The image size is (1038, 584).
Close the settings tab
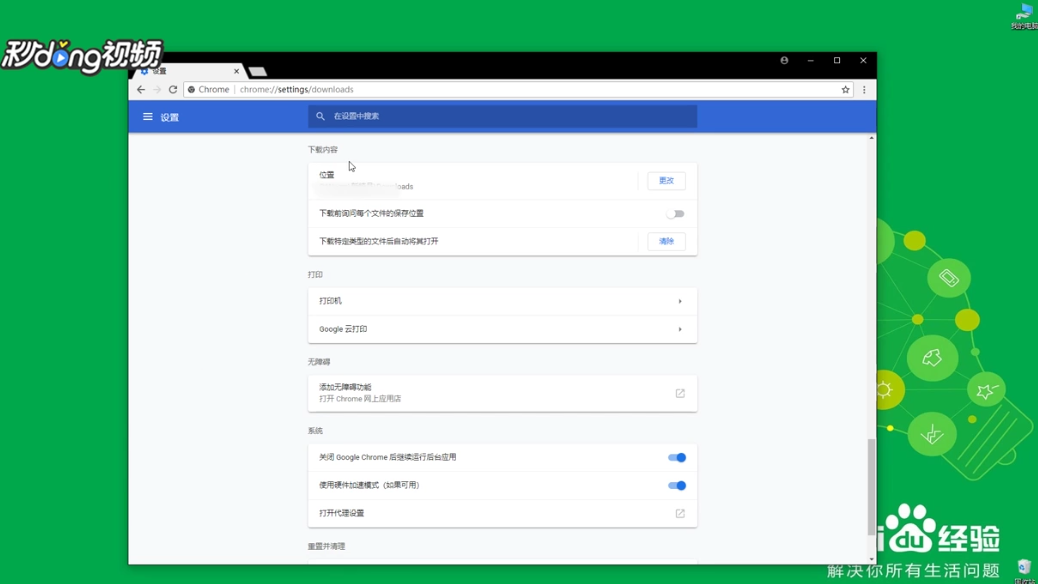236,71
